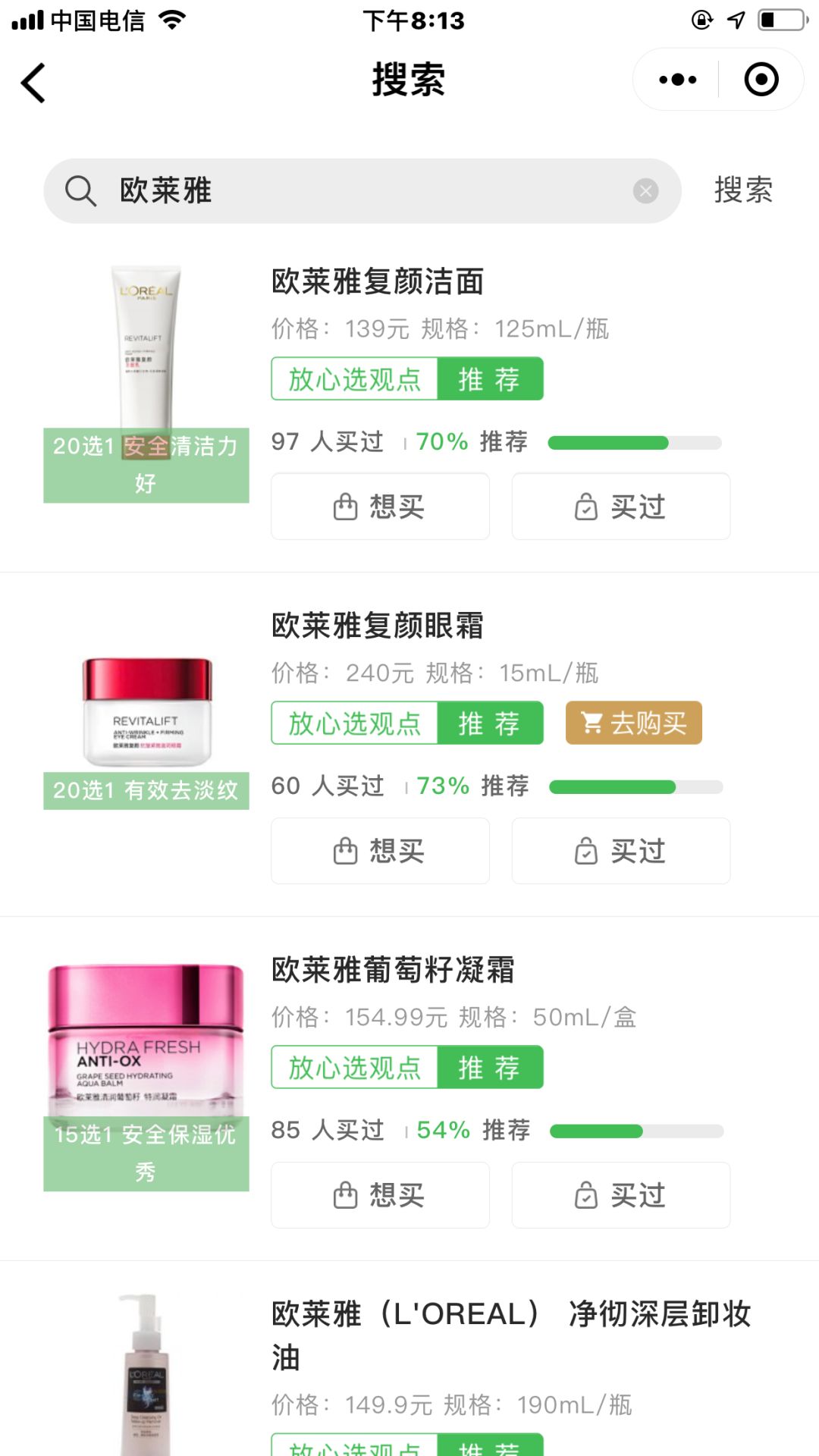Mark 欧莱雅葡萄籽凝霜 as 想买

[x=380, y=1195]
